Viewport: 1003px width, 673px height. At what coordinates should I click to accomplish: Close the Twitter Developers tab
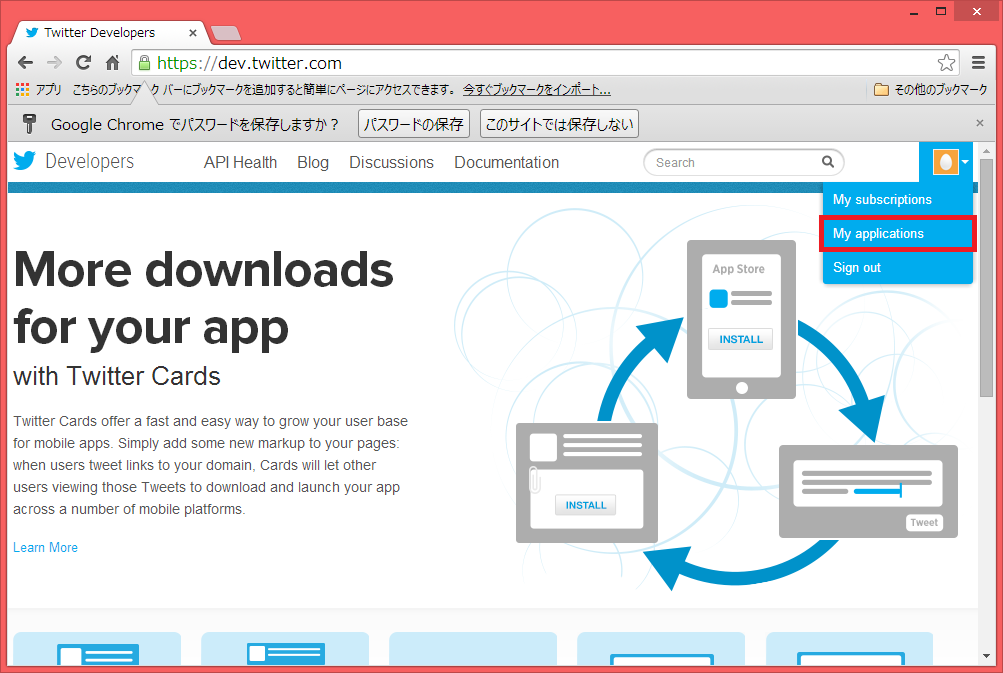(x=193, y=33)
